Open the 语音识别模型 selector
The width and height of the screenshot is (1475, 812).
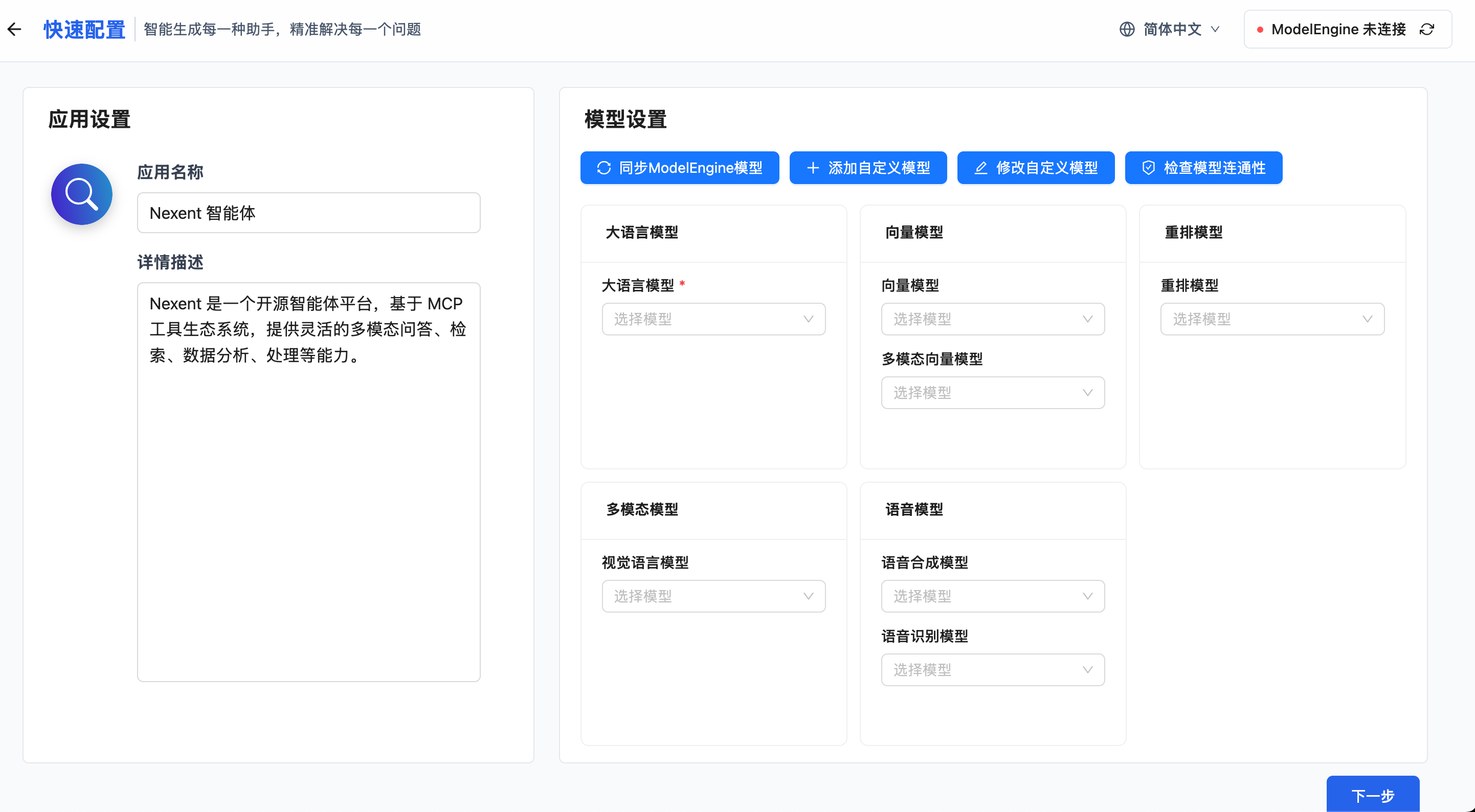tap(992, 670)
